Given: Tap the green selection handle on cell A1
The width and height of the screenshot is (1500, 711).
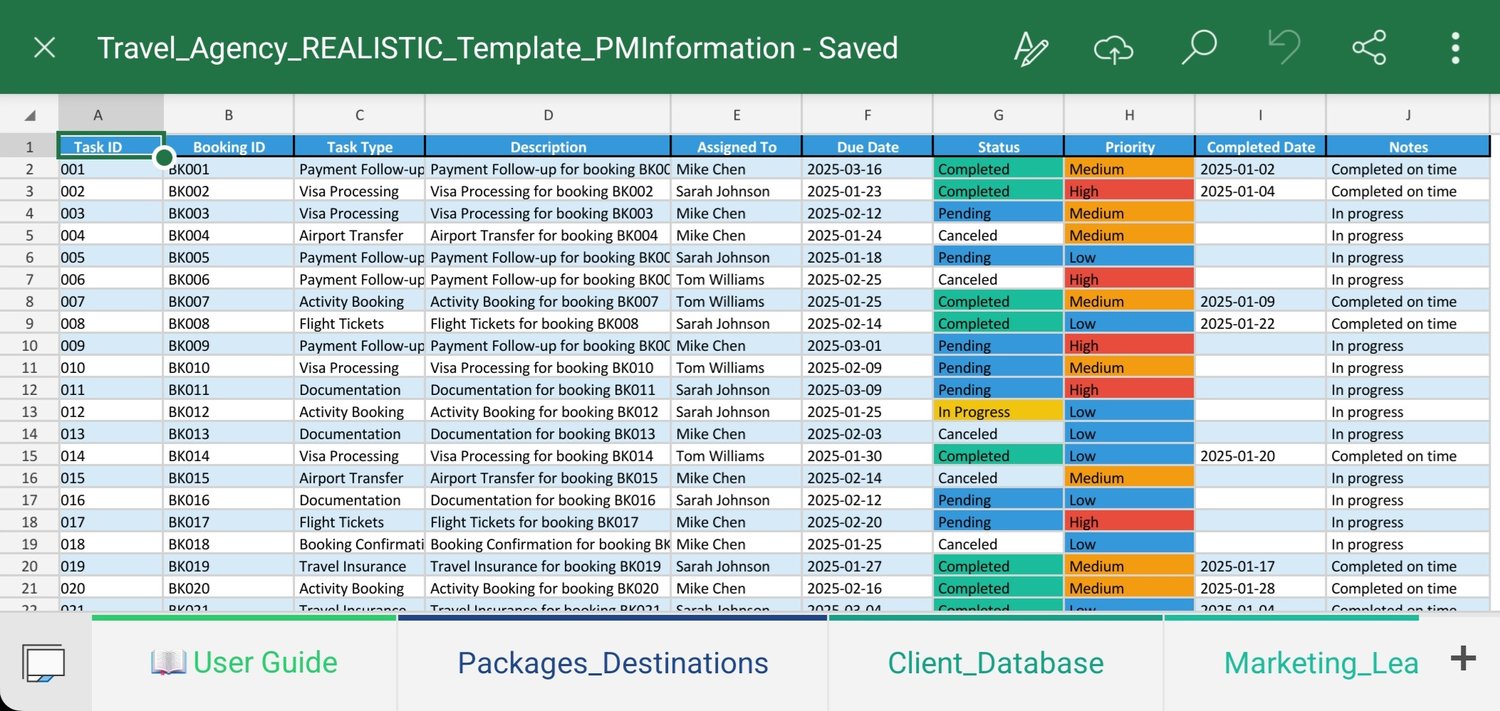Looking at the screenshot, I should coord(164,157).
